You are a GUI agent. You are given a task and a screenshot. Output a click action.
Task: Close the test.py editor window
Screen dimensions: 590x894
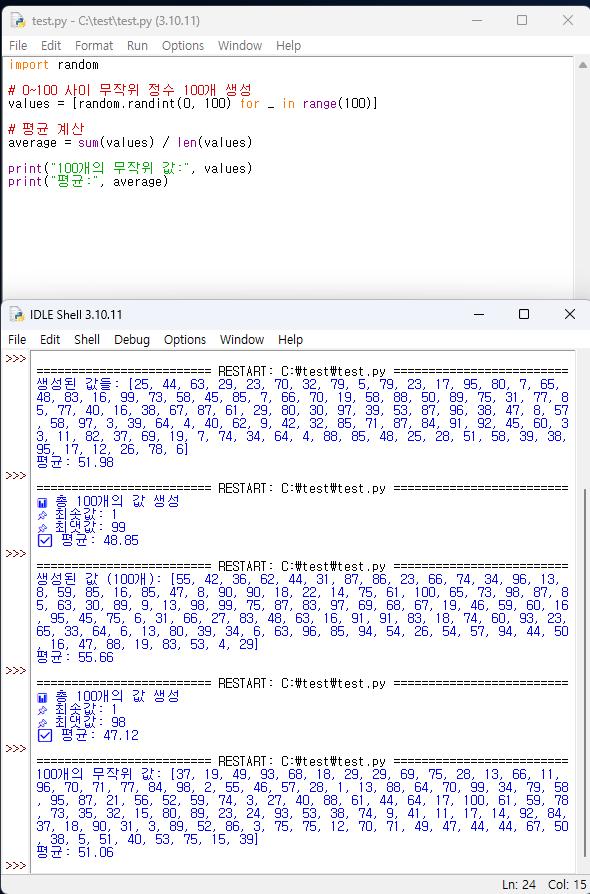pos(568,21)
